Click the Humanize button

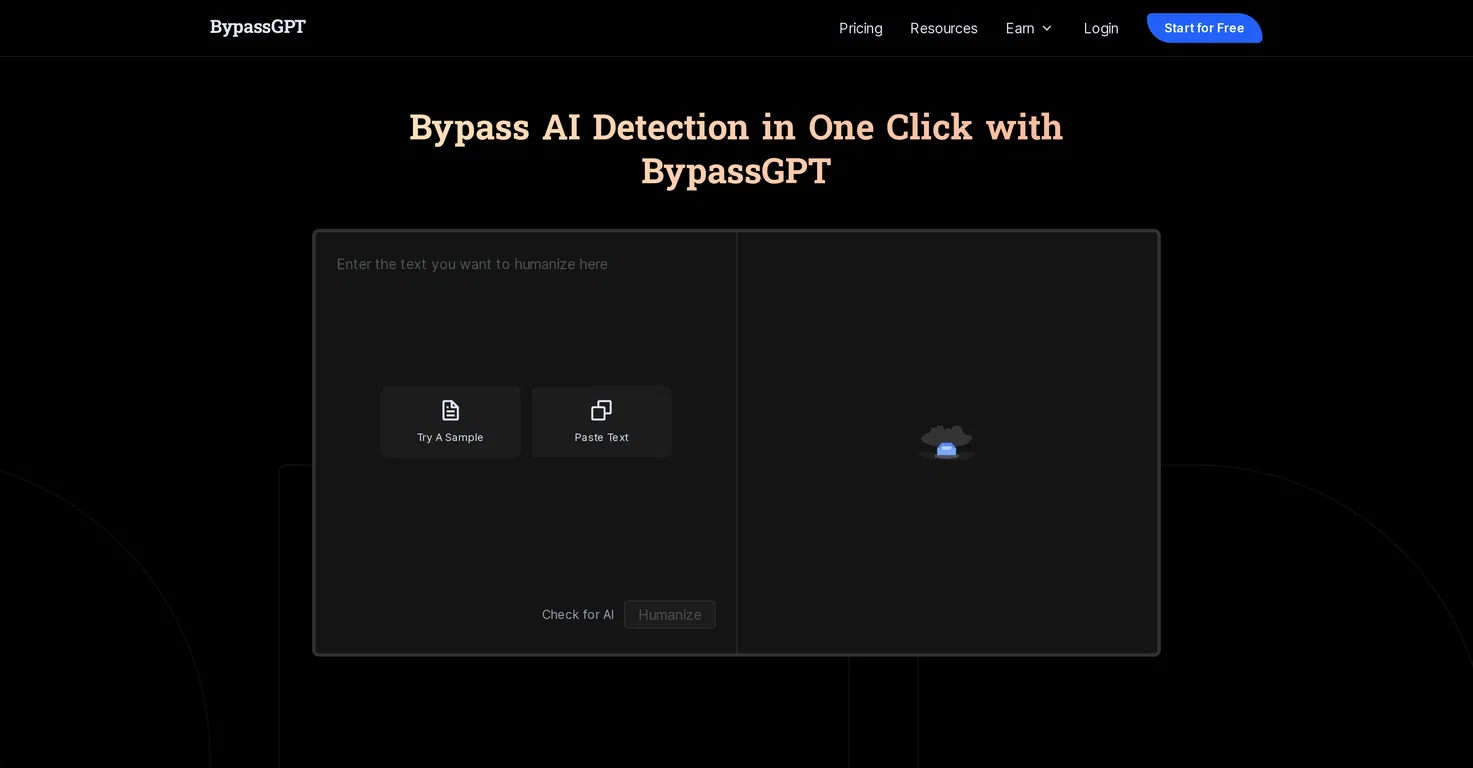[x=670, y=614]
